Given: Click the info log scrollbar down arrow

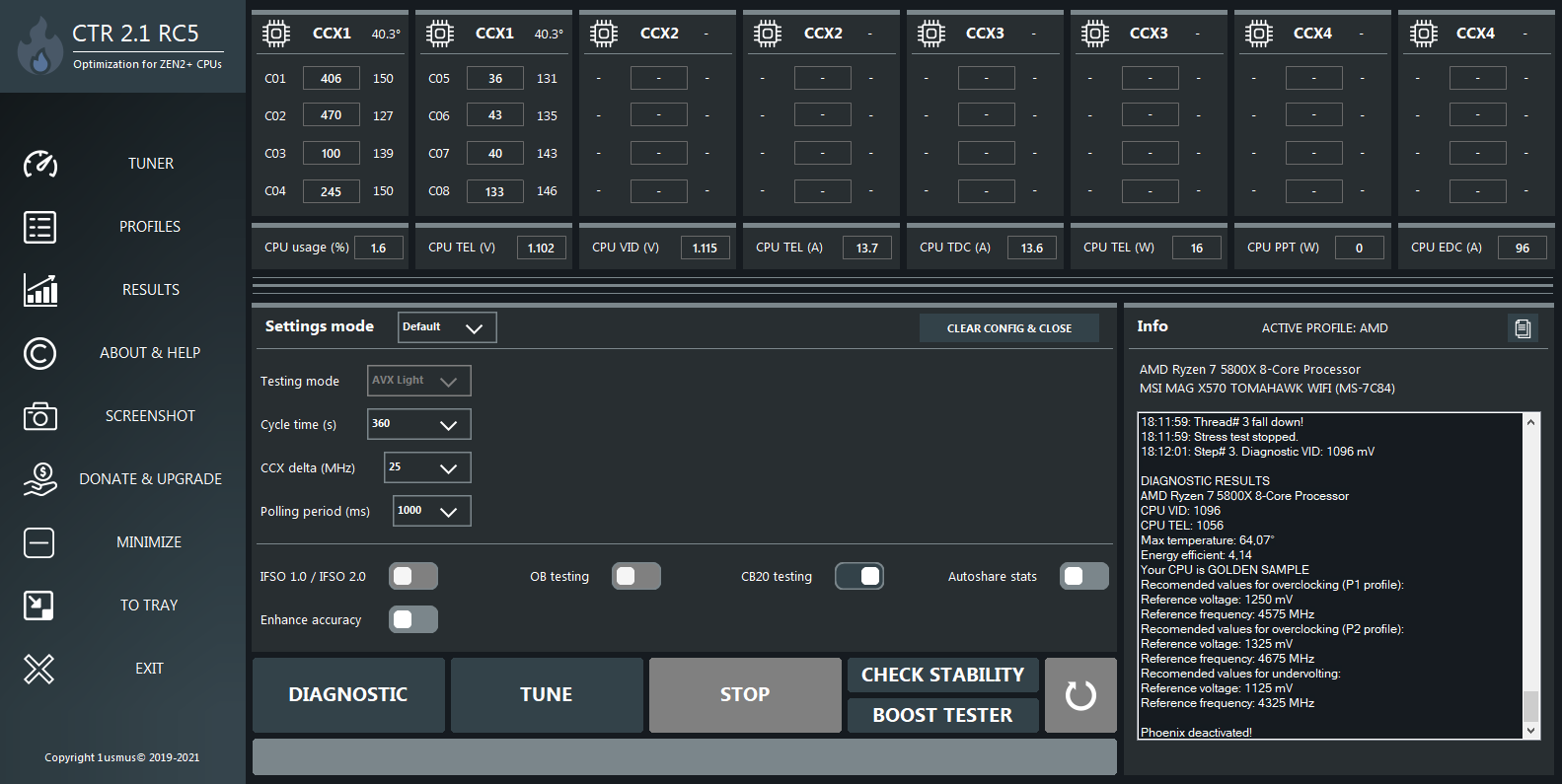Looking at the screenshot, I should (1530, 731).
